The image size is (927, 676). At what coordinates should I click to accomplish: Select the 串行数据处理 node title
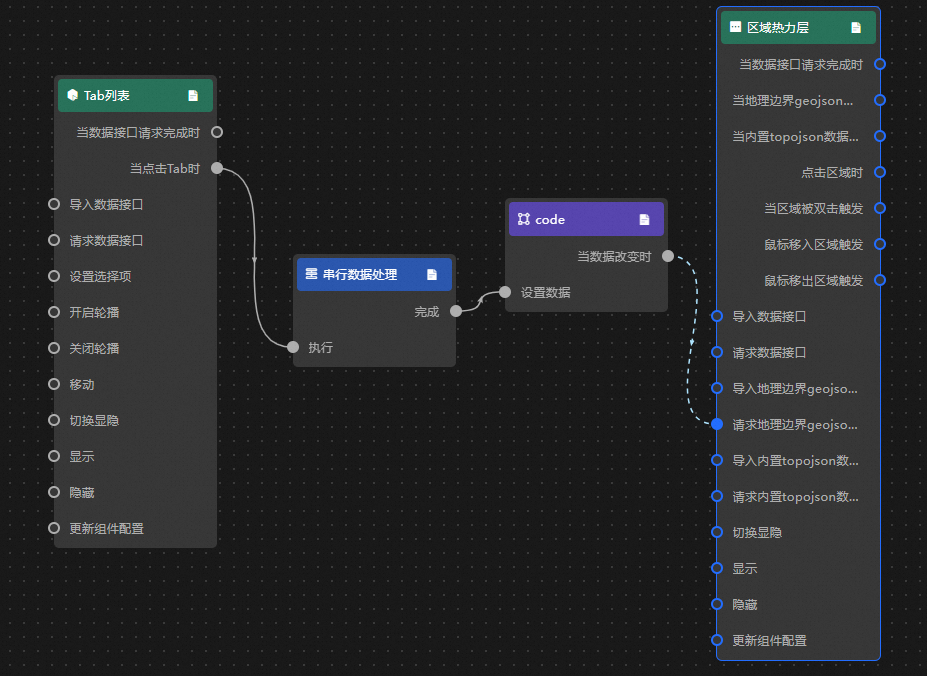click(x=360, y=274)
